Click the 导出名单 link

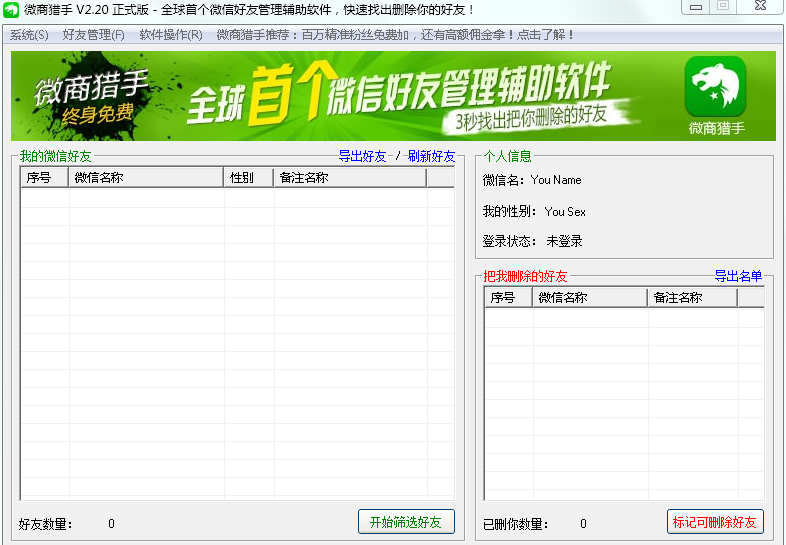click(x=738, y=276)
